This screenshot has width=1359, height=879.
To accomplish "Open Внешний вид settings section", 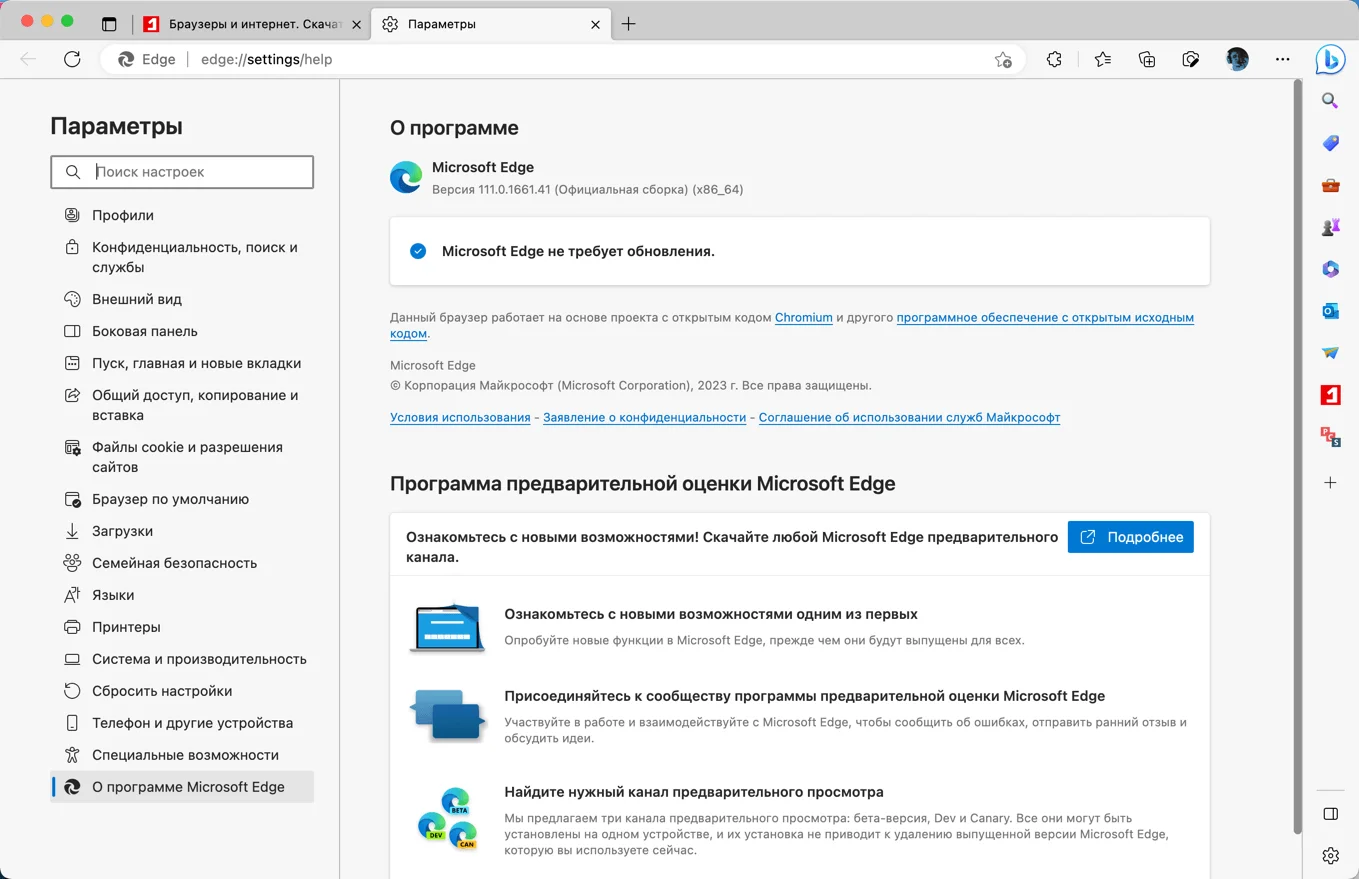I will 137,299.
